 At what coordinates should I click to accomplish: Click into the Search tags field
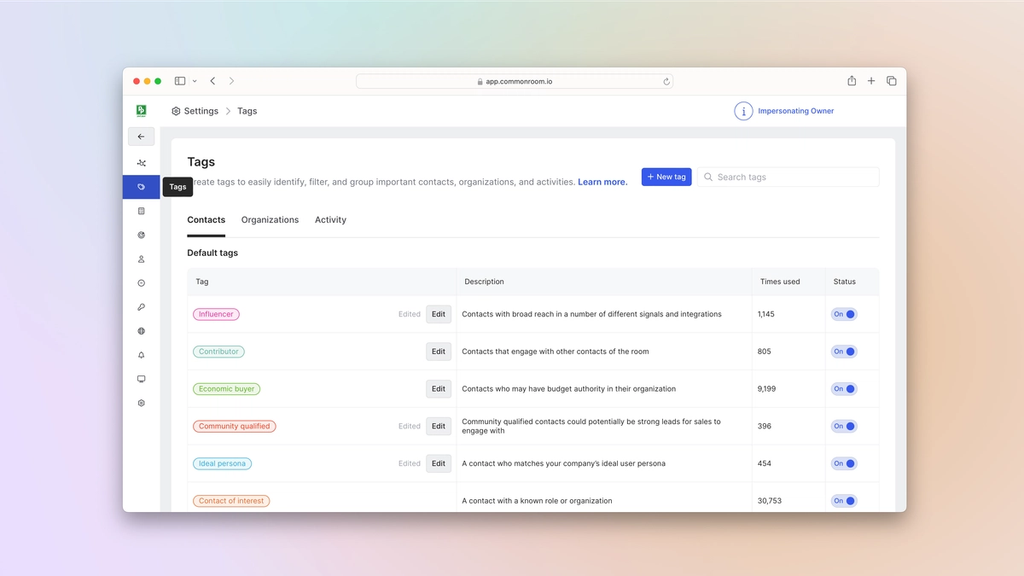pos(788,177)
